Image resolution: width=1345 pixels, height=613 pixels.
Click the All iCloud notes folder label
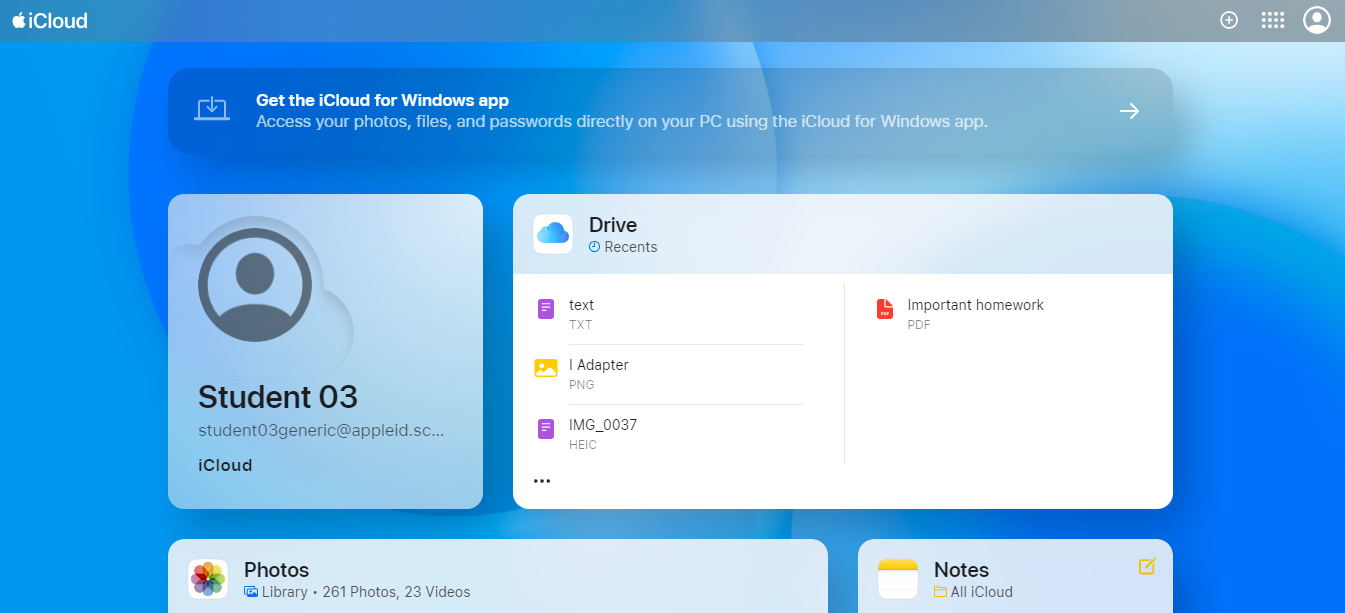pyautogui.click(x=982, y=592)
